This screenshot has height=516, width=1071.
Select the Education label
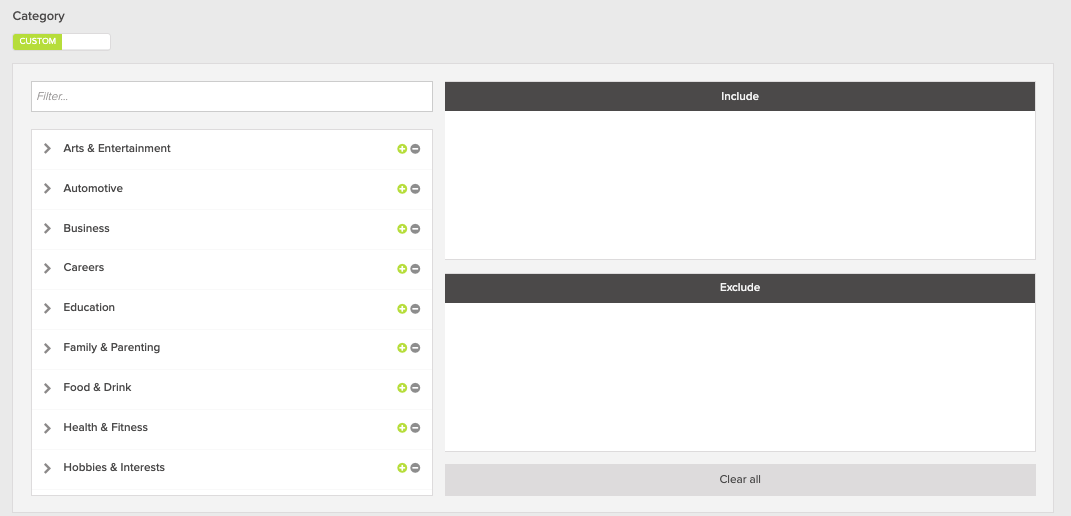click(89, 308)
